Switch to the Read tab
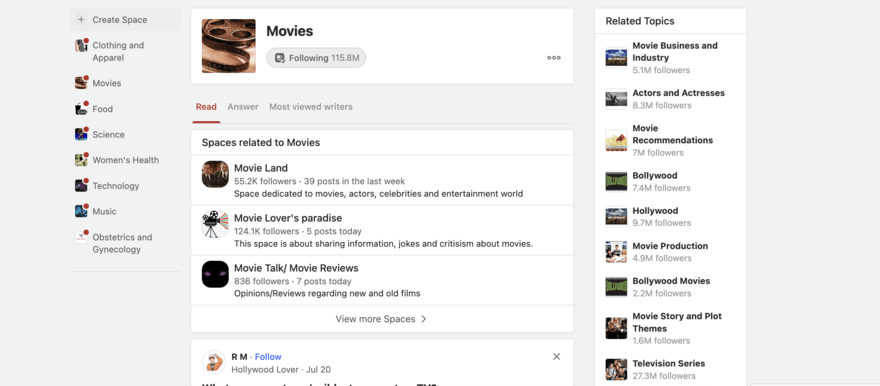880x386 pixels. [206, 107]
